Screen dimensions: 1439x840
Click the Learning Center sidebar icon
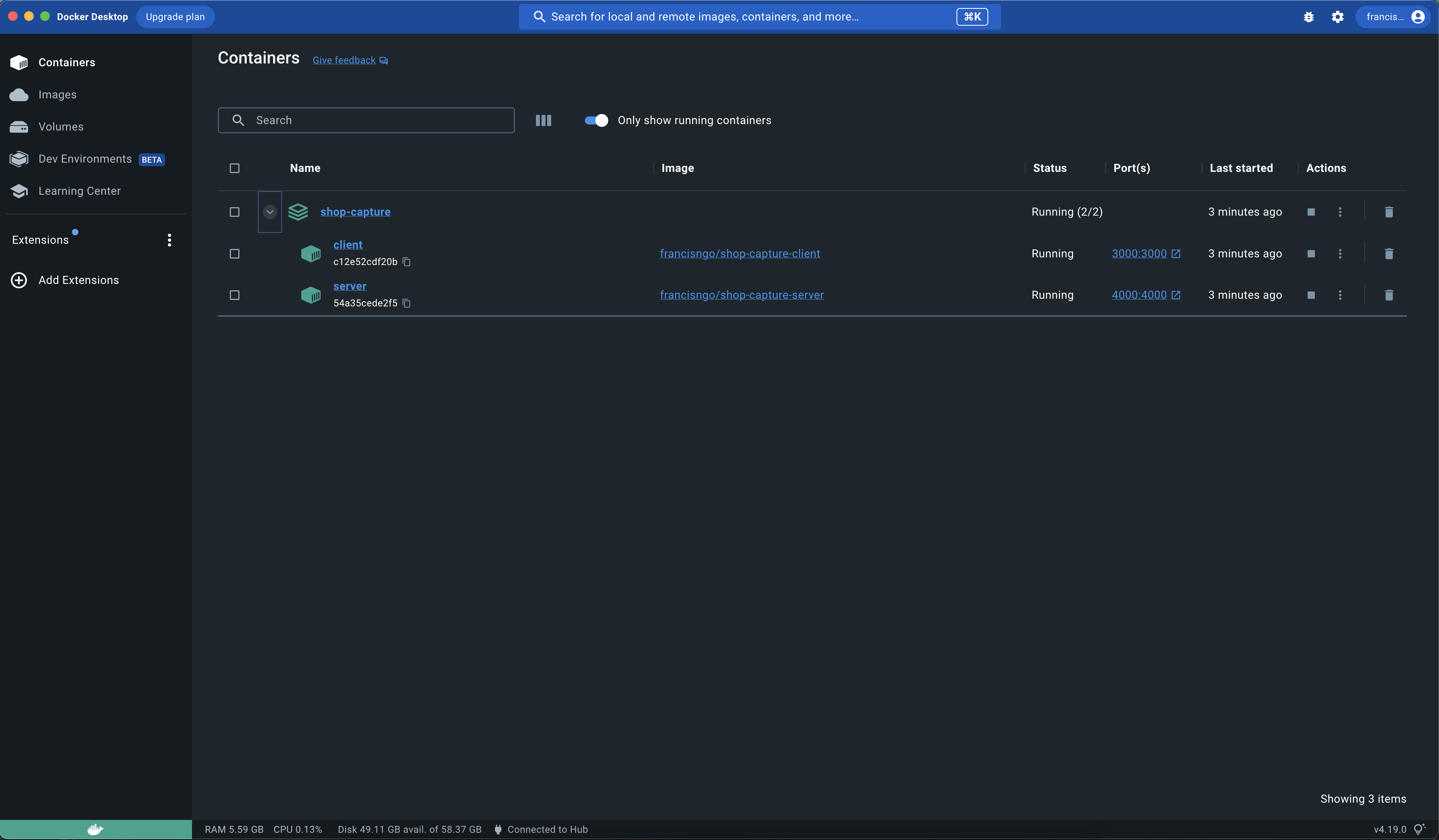point(19,192)
